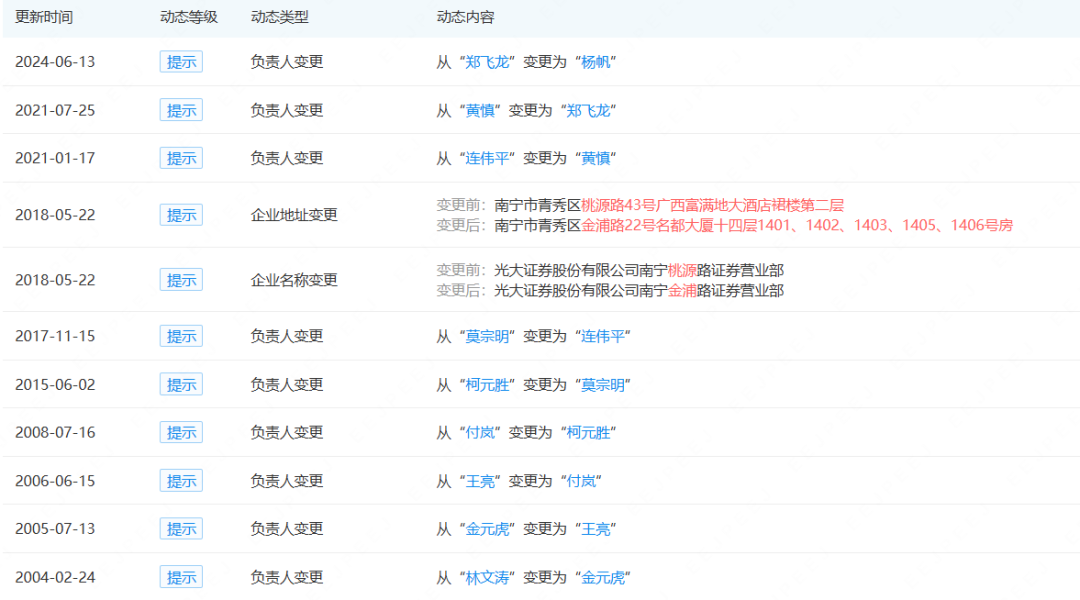
Task: Open 金元虎 link in 2004-02-24 row
Action: tap(603, 577)
